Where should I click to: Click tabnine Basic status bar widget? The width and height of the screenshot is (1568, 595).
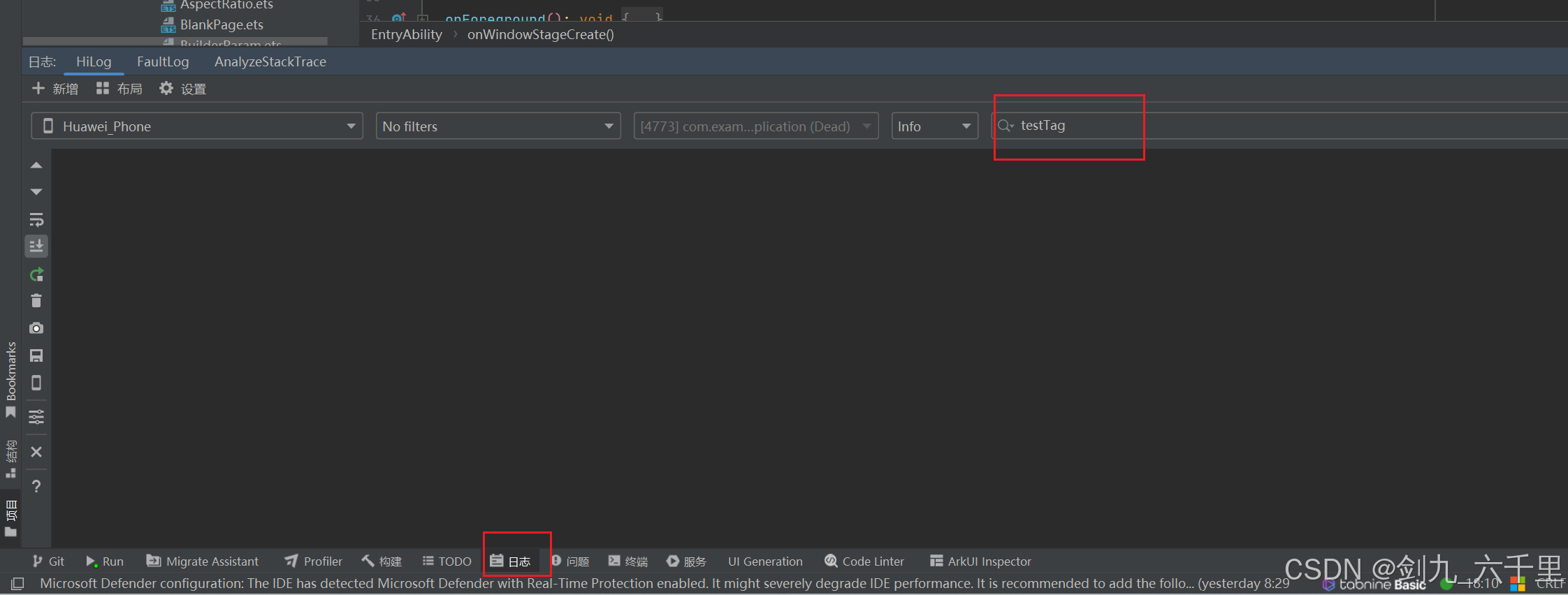(1375, 585)
